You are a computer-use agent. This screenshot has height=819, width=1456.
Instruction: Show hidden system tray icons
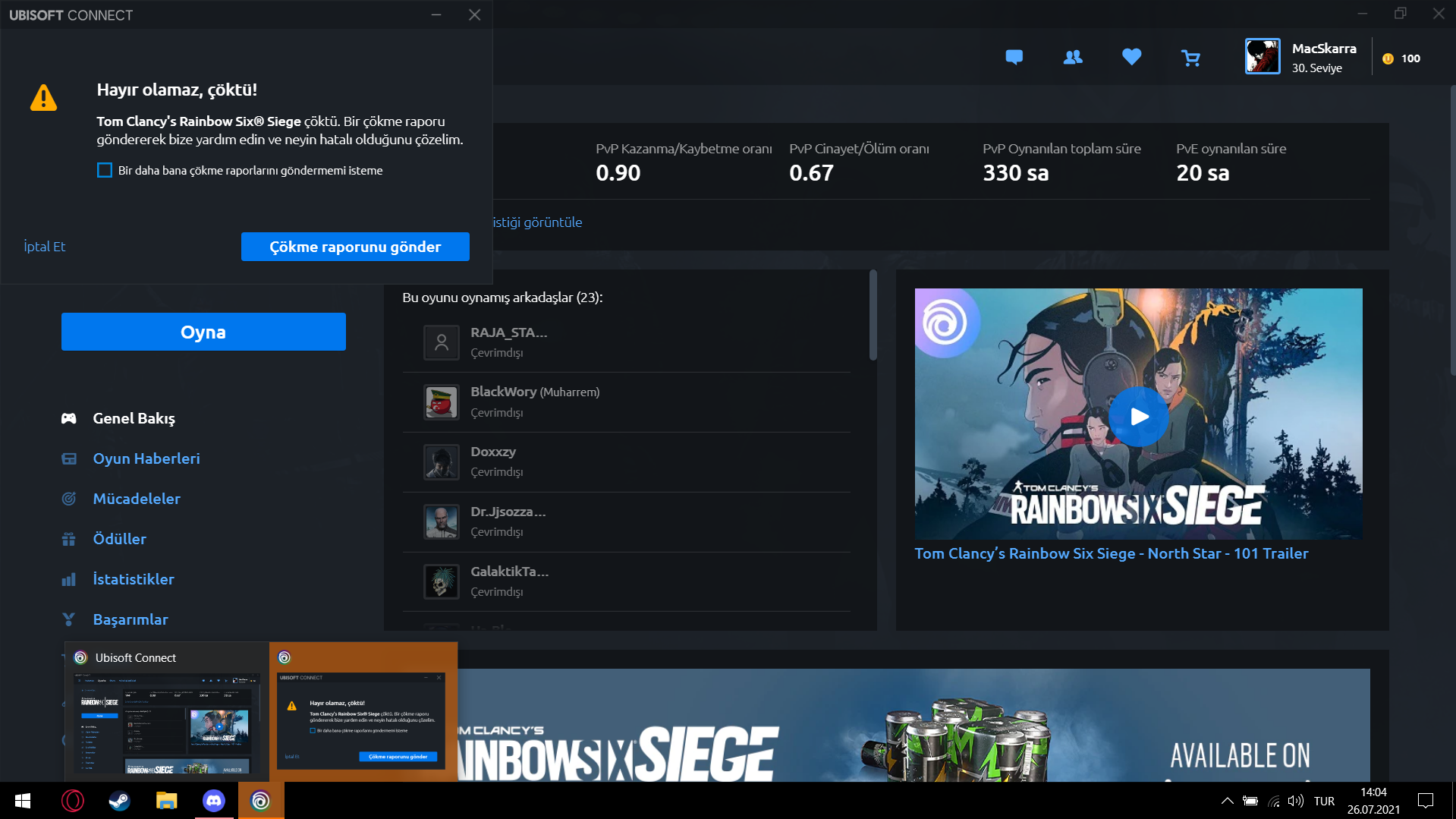[x=1227, y=801]
